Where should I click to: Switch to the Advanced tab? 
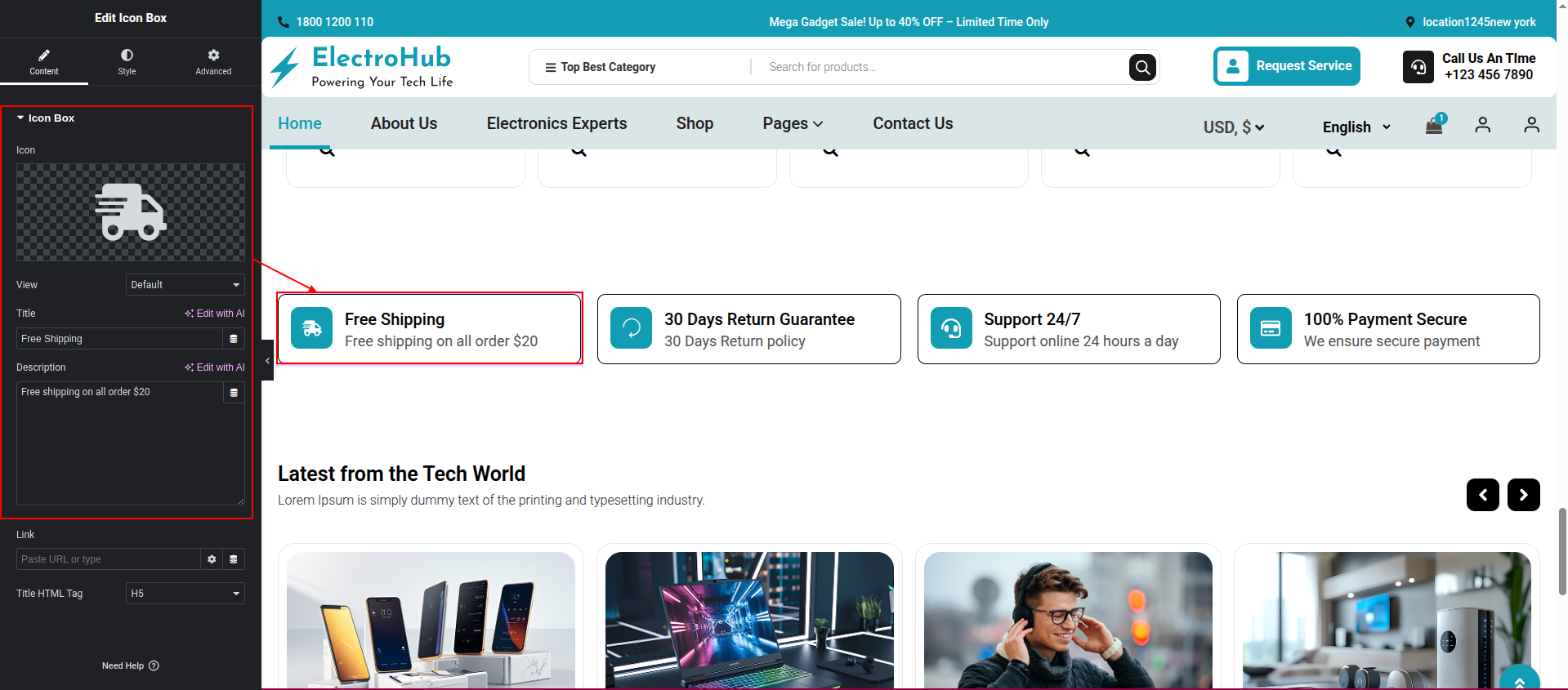pyautogui.click(x=213, y=61)
